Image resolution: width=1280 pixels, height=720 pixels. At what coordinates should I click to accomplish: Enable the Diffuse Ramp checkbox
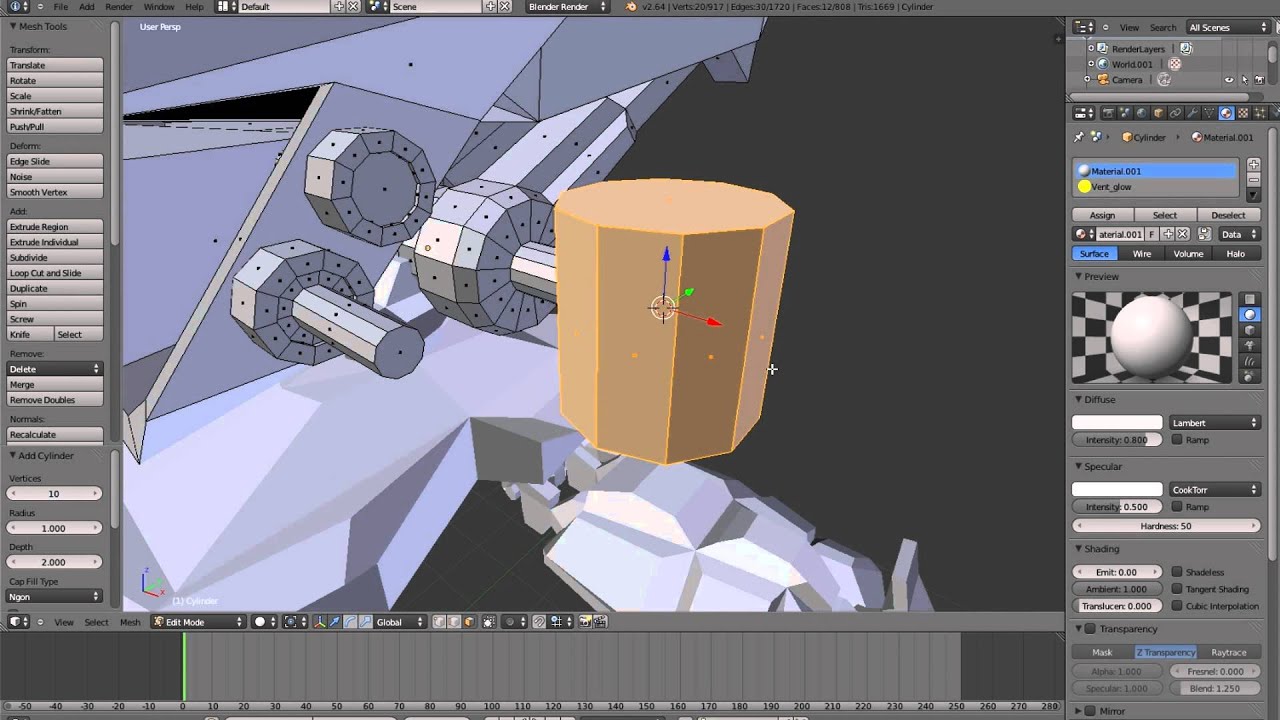(x=1177, y=440)
